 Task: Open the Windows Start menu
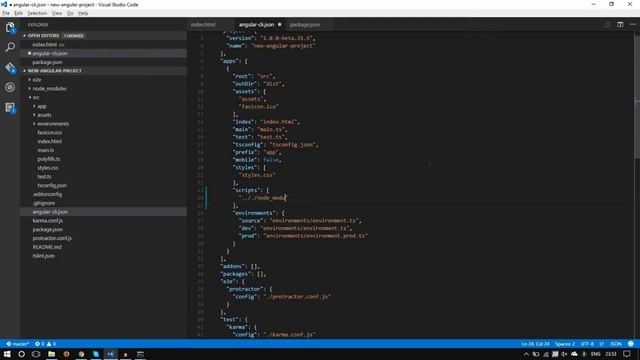coord(7,354)
